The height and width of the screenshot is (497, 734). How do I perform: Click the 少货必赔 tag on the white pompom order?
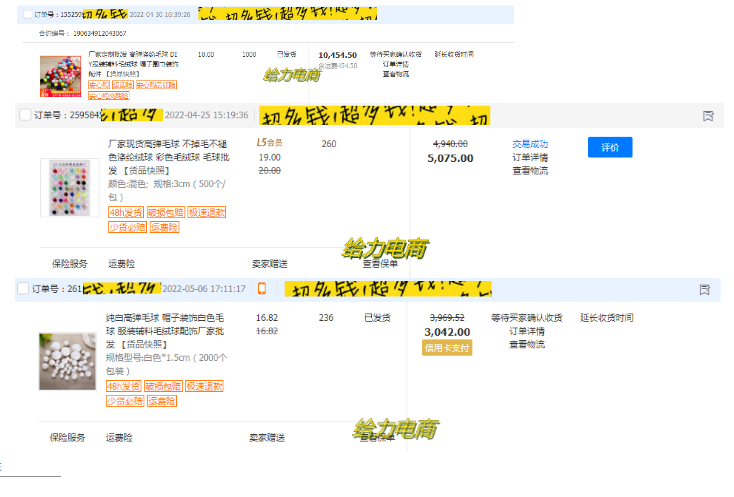124,401
